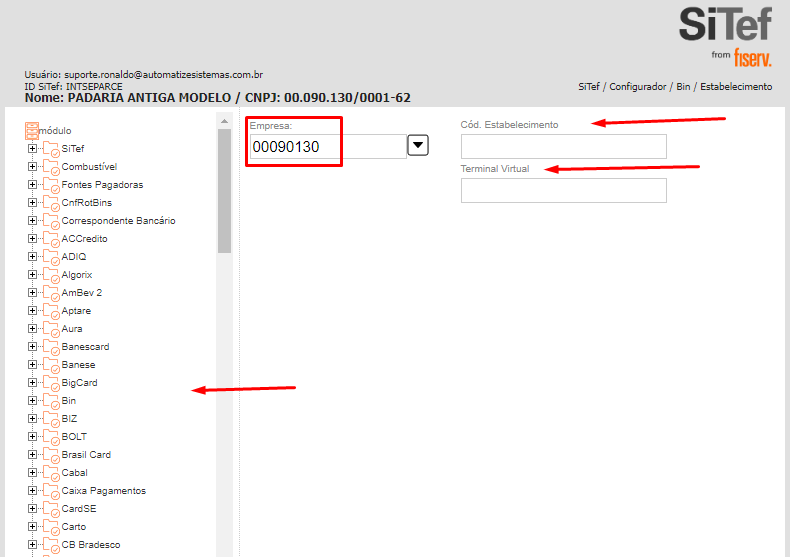Select the Caixa Pagamentos tree label
Image resolution: width=790 pixels, height=557 pixels.
tap(104, 491)
